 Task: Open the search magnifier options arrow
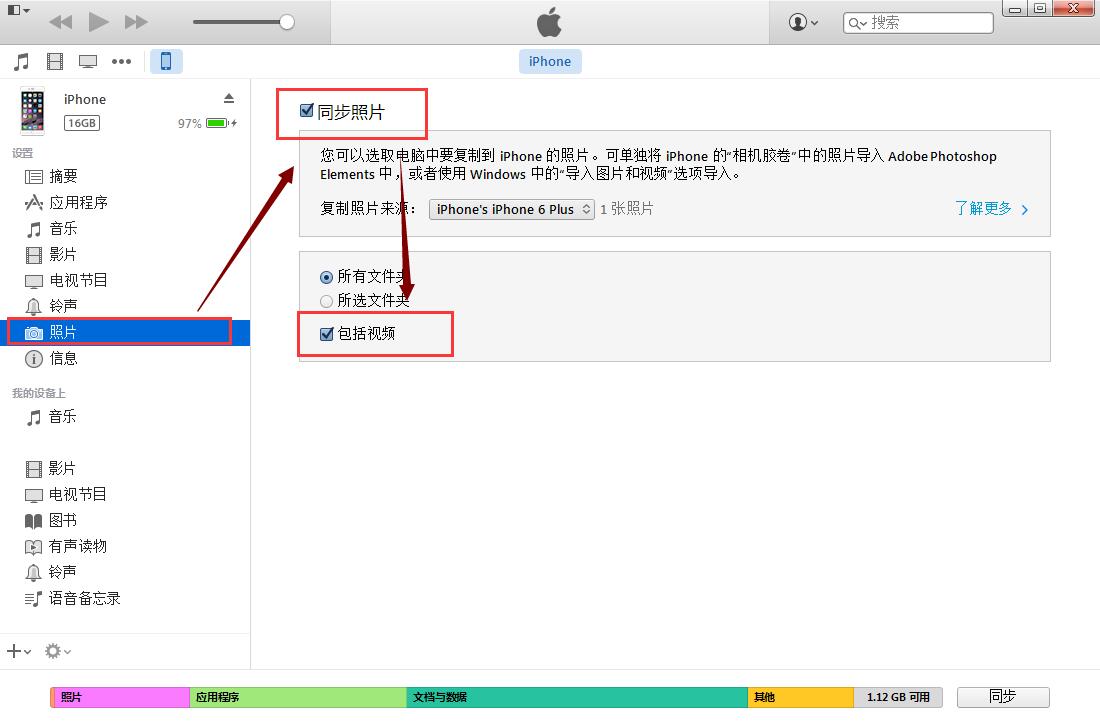coord(857,23)
